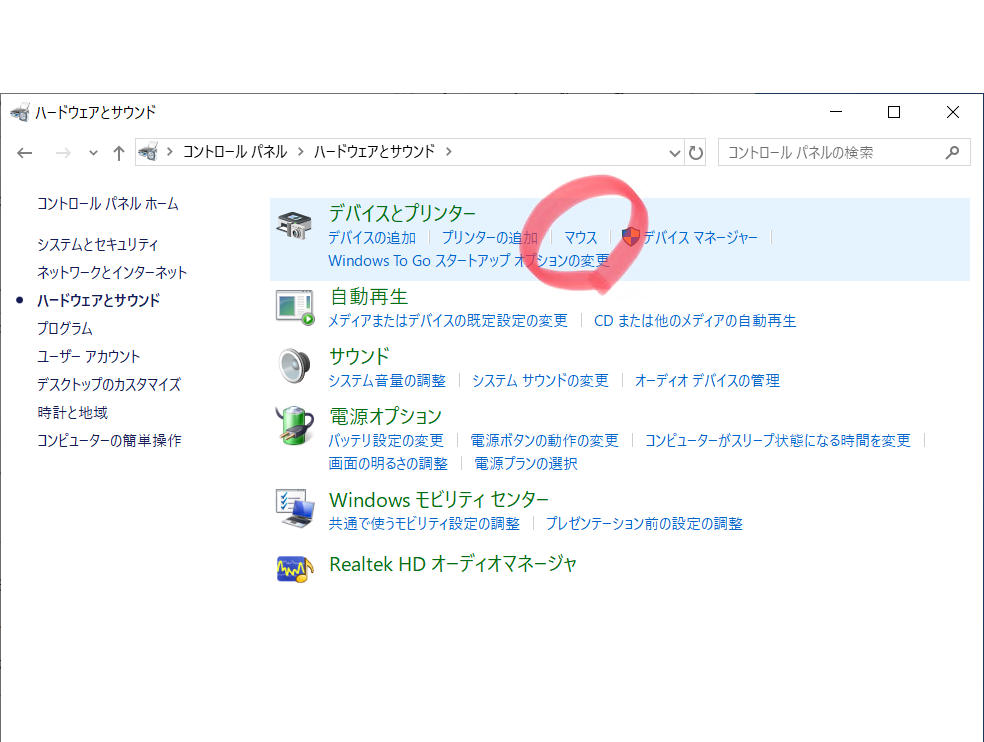This screenshot has height=742, width=984.
Task: Click the AutoPlay (自動再生) category icon
Action: [x=295, y=306]
